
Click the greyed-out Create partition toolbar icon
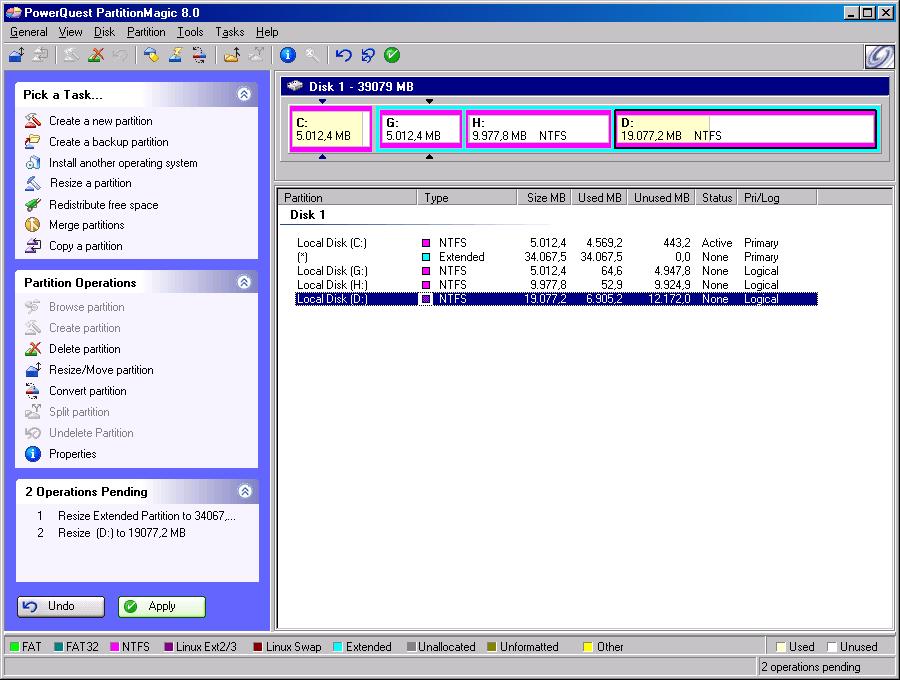point(71,55)
